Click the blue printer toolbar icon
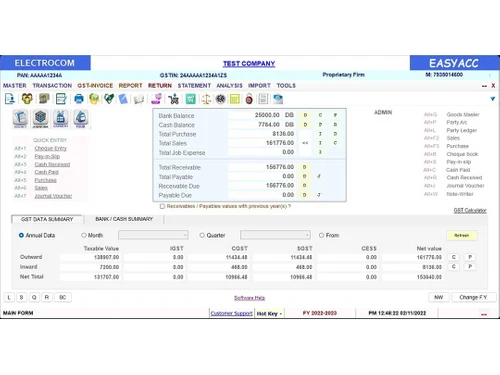The image size is (500, 375). tap(79, 99)
